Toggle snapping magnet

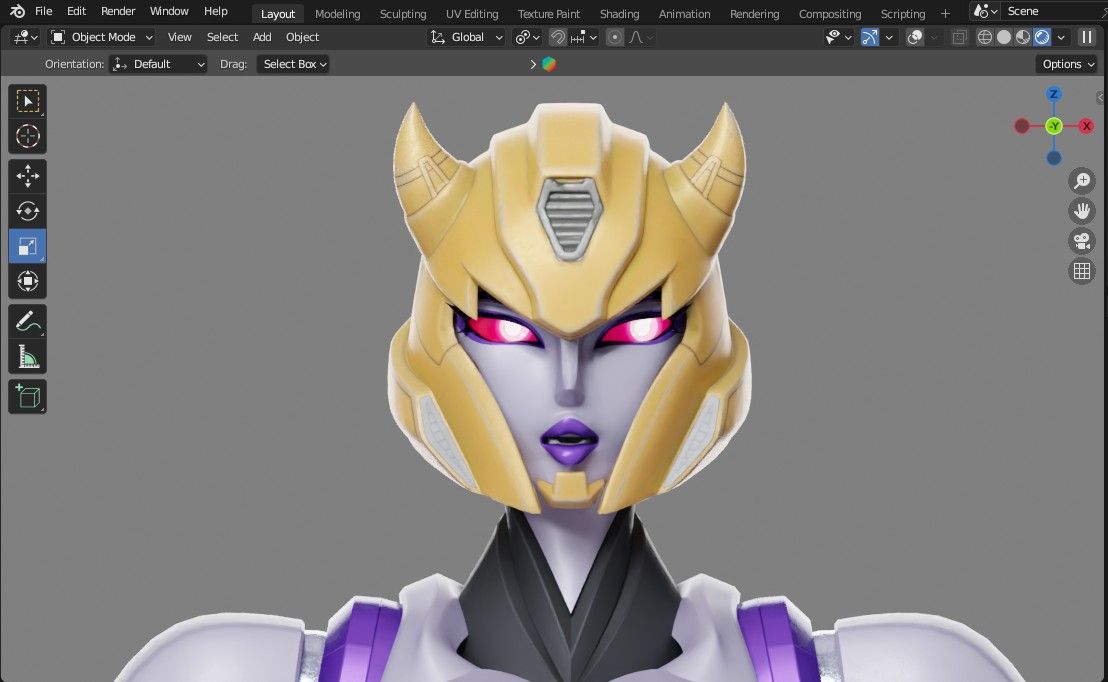pos(558,37)
